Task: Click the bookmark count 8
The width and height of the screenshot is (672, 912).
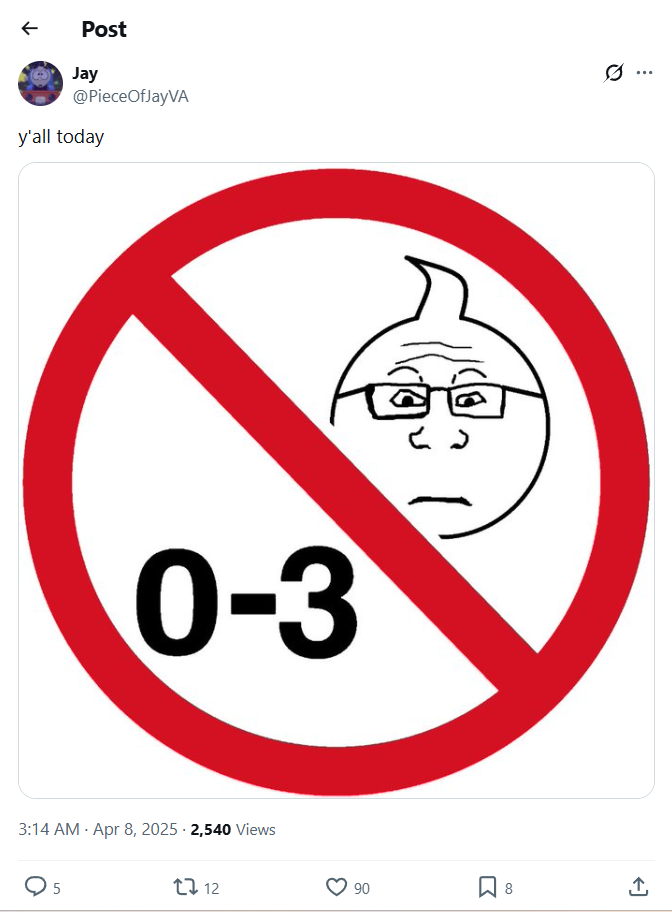Action: click(509, 888)
